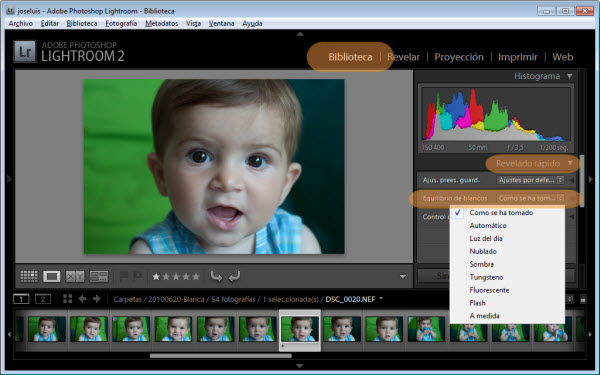Click the filmstrip horizontal scrollbar
The image size is (600, 375).
click(220, 356)
